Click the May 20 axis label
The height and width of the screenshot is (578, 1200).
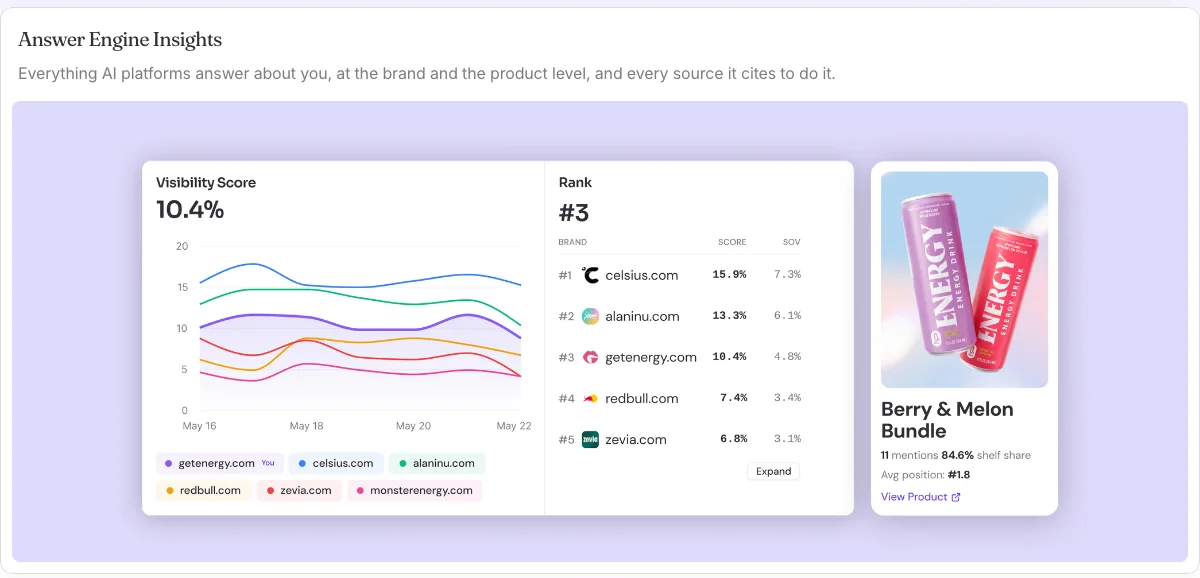[413, 426]
